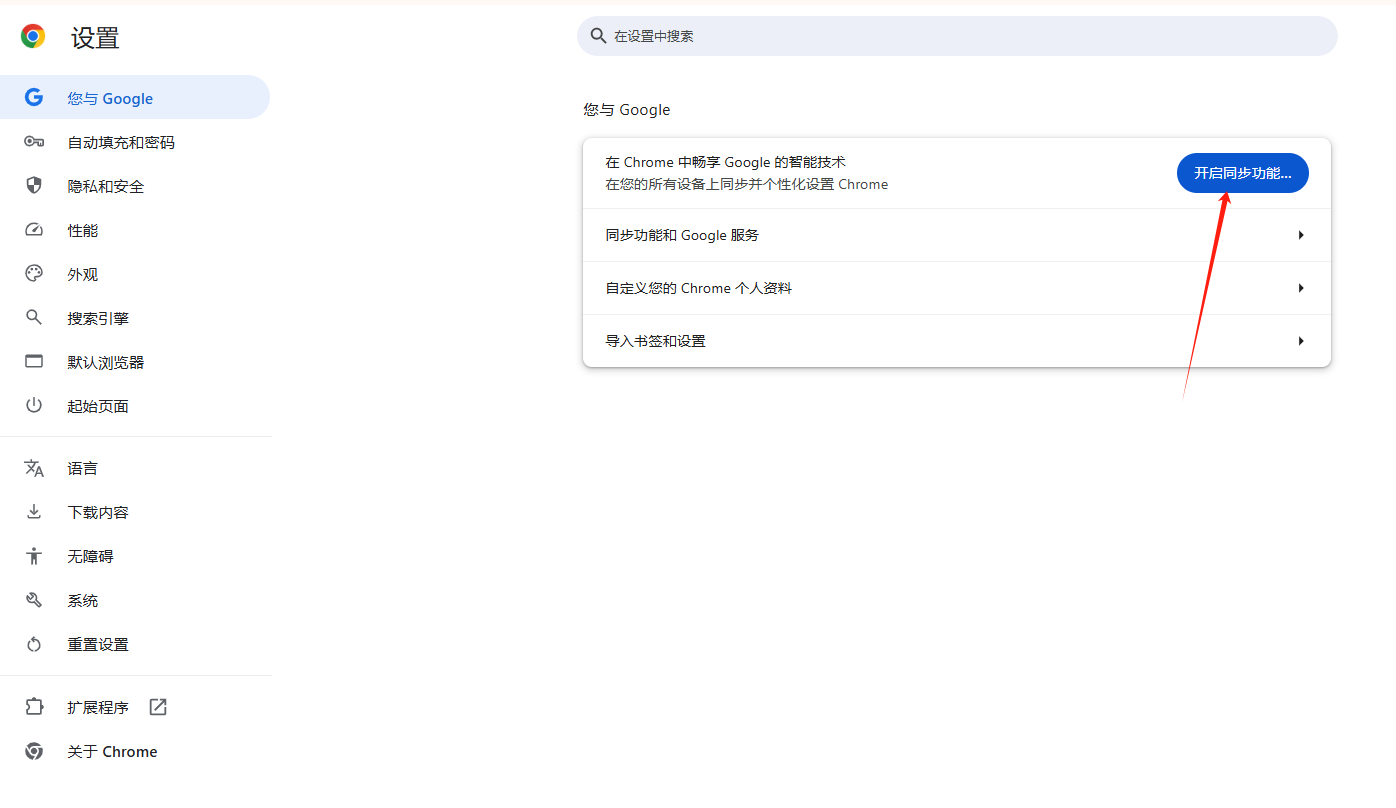1396x808 pixels.
Task: Open 扩展程序 link in sidebar
Action: (135, 707)
